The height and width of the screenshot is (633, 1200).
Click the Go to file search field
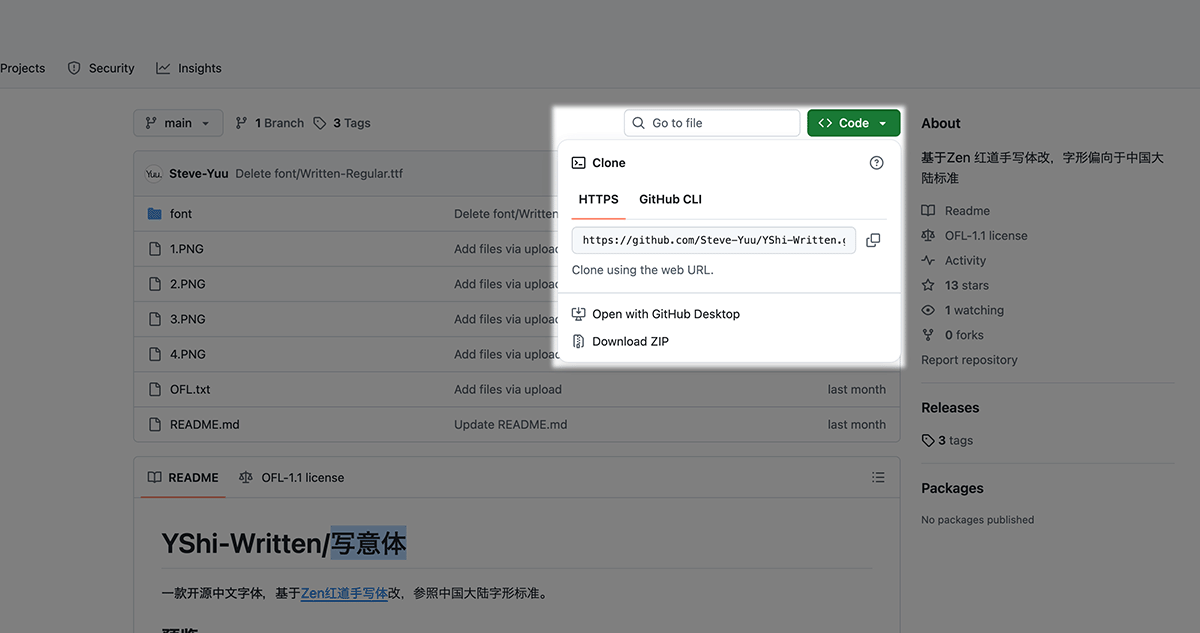712,123
